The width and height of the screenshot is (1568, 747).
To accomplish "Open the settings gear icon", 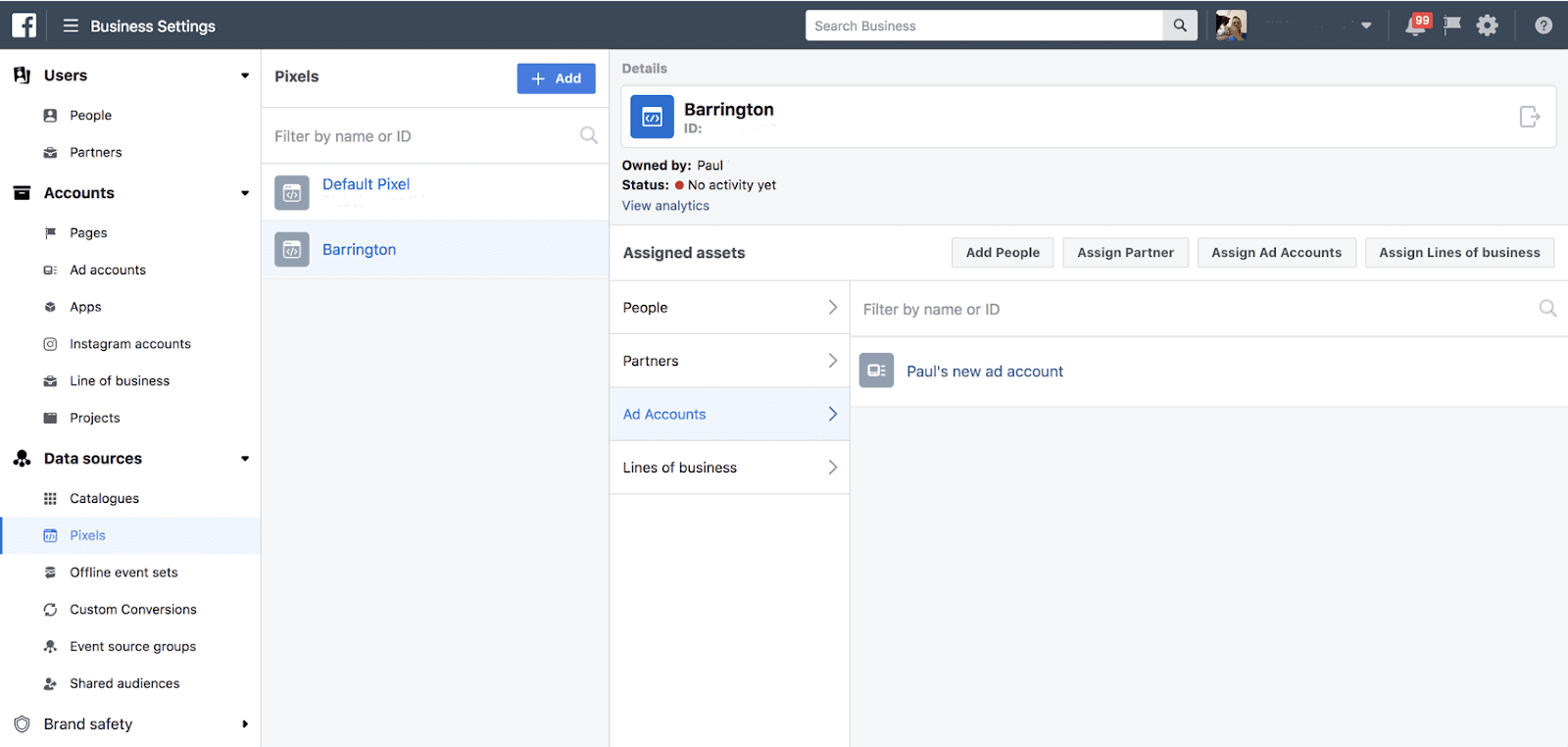I will click(x=1488, y=25).
